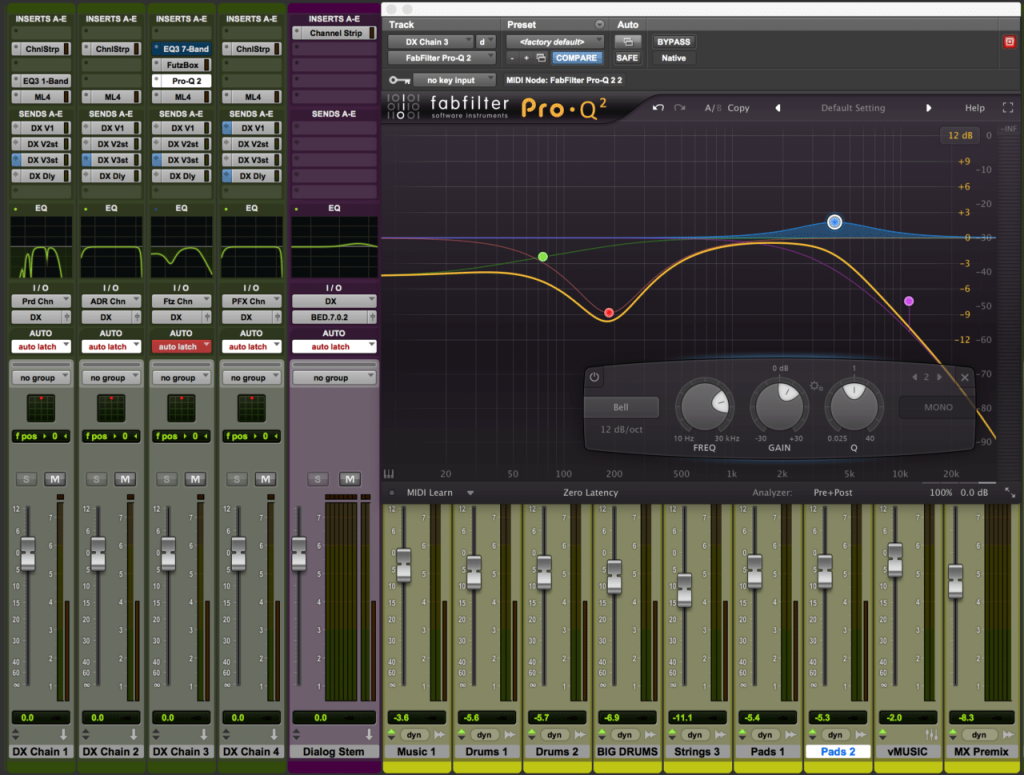The image size is (1024, 775).
Task: Click the preset minus button
Action: [x=512, y=58]
